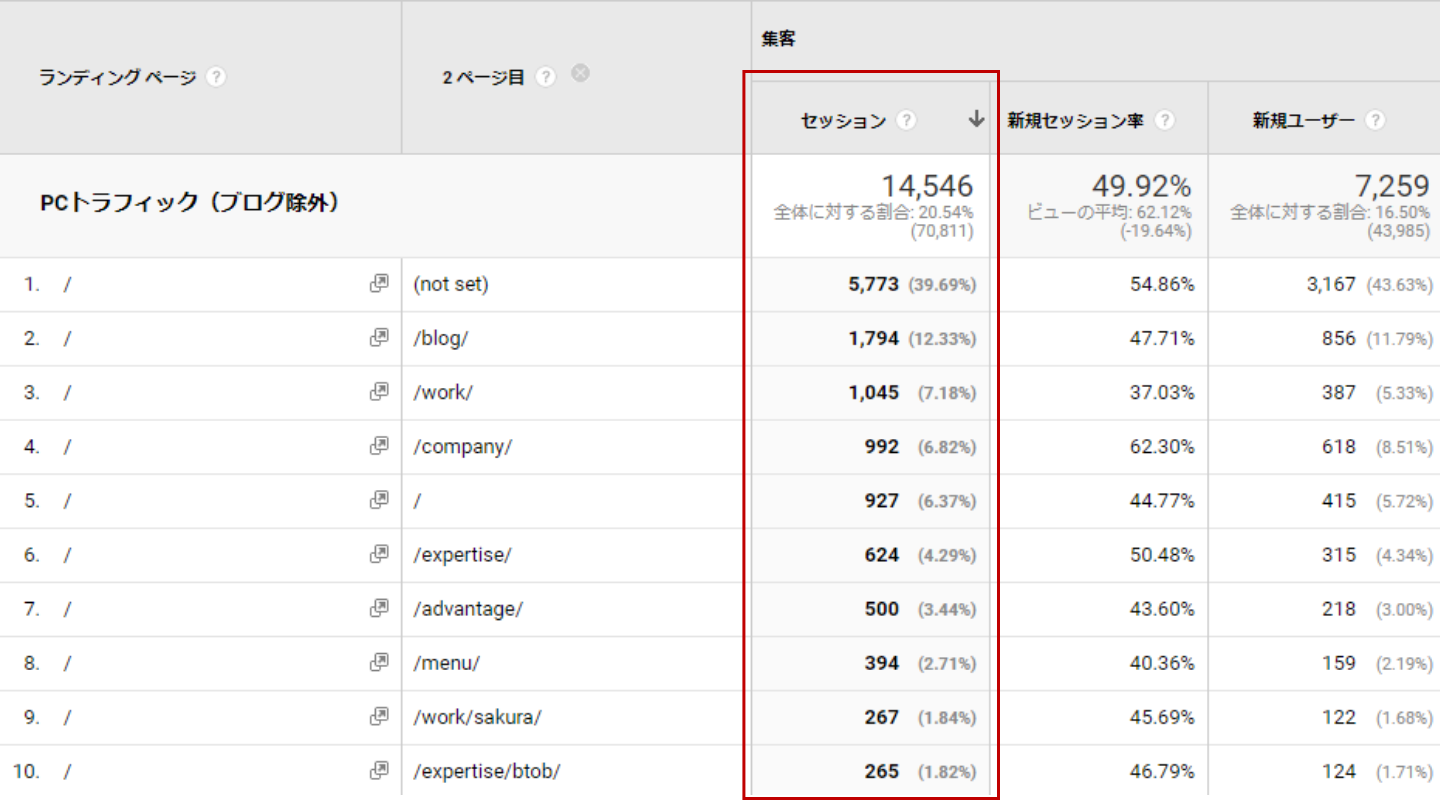Open row 1 landing page in new window
The image size is (1440, 800).
point(379,284)
